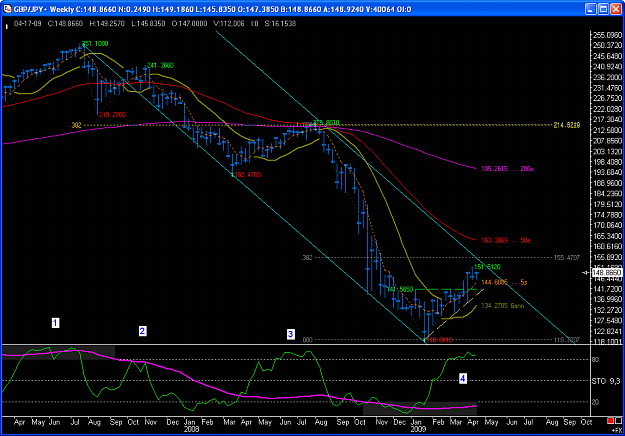
Task: Click the O:147.0000 value in data row
Action: point(189,24)
